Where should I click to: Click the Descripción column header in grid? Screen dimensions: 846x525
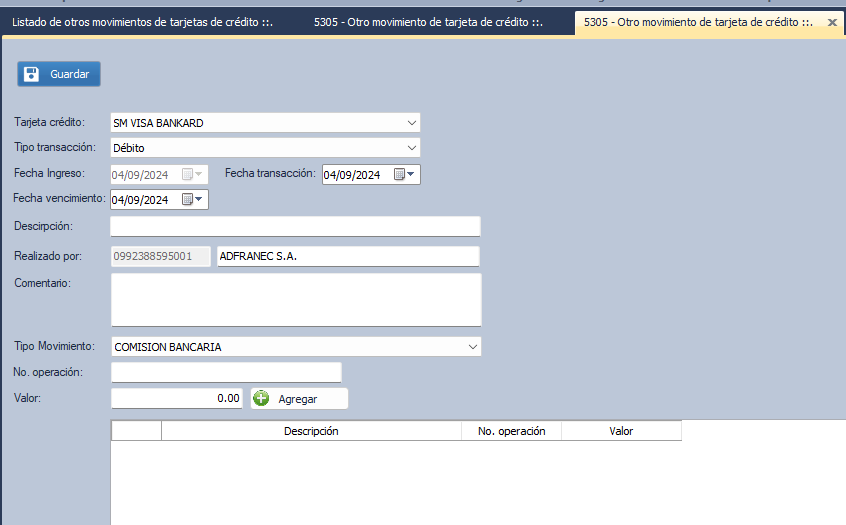point(311,431)
